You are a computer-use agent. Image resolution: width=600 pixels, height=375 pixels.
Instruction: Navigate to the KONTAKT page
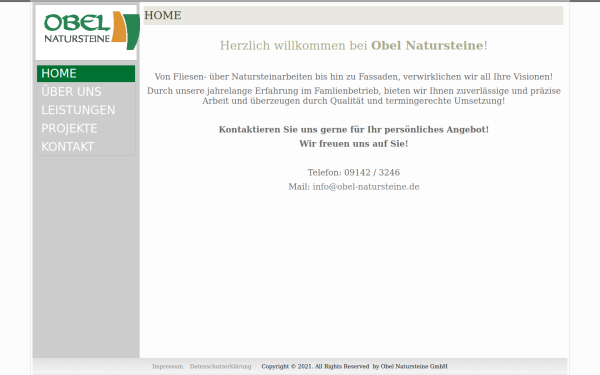coord(86,147)
